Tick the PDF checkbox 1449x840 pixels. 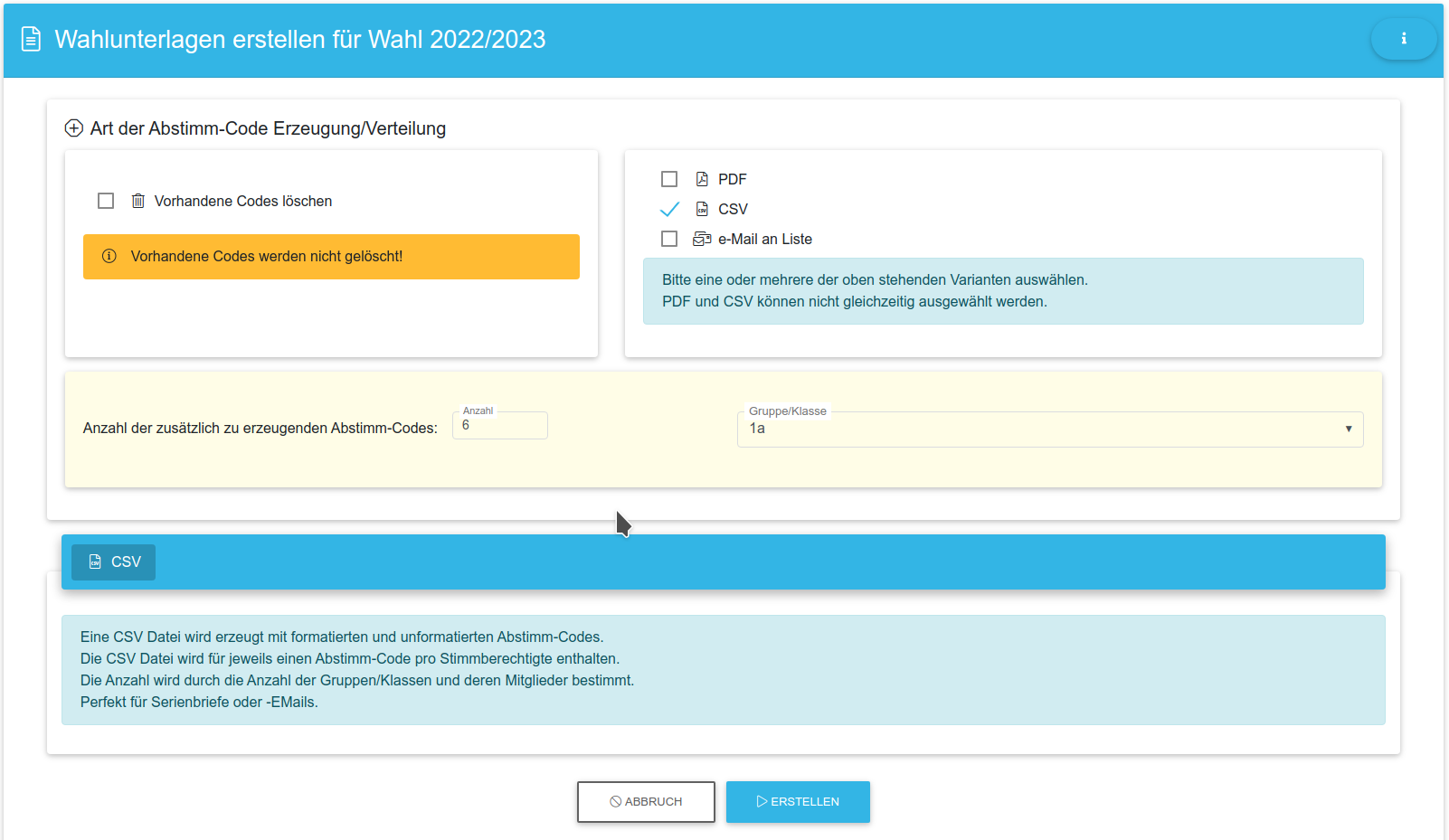pos(669,179)
